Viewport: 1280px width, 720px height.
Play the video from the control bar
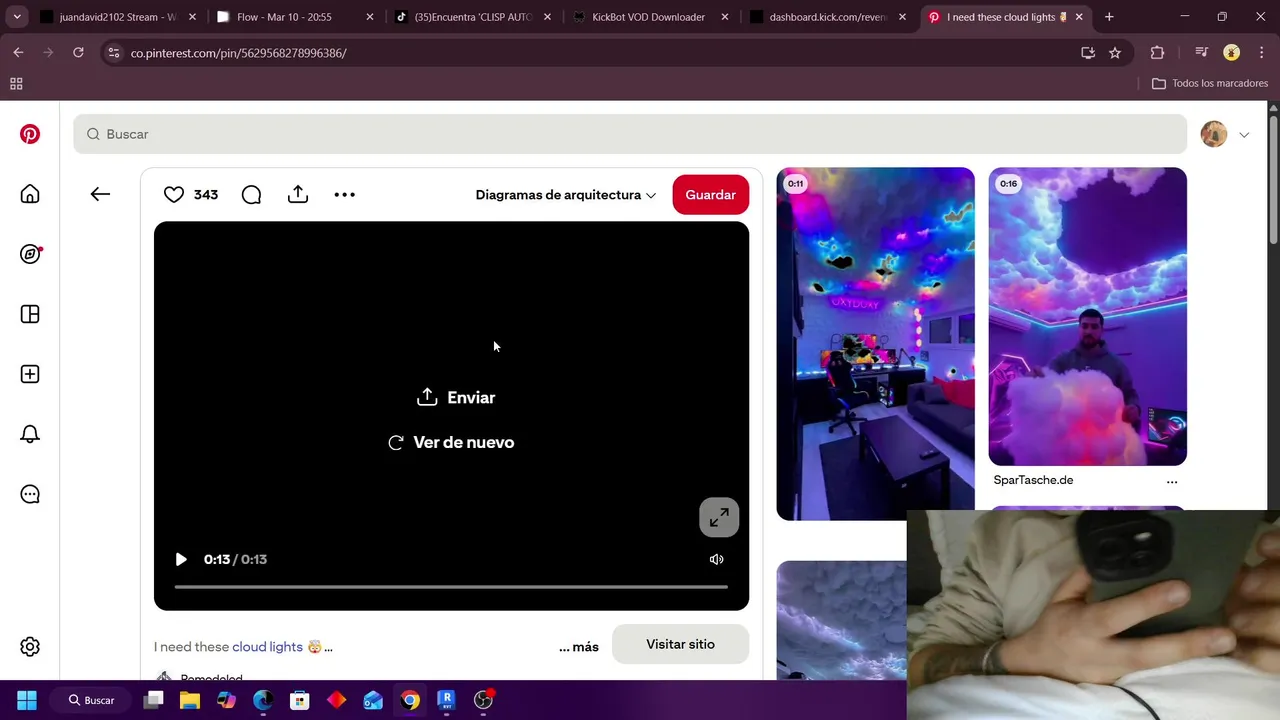point(181,559)
